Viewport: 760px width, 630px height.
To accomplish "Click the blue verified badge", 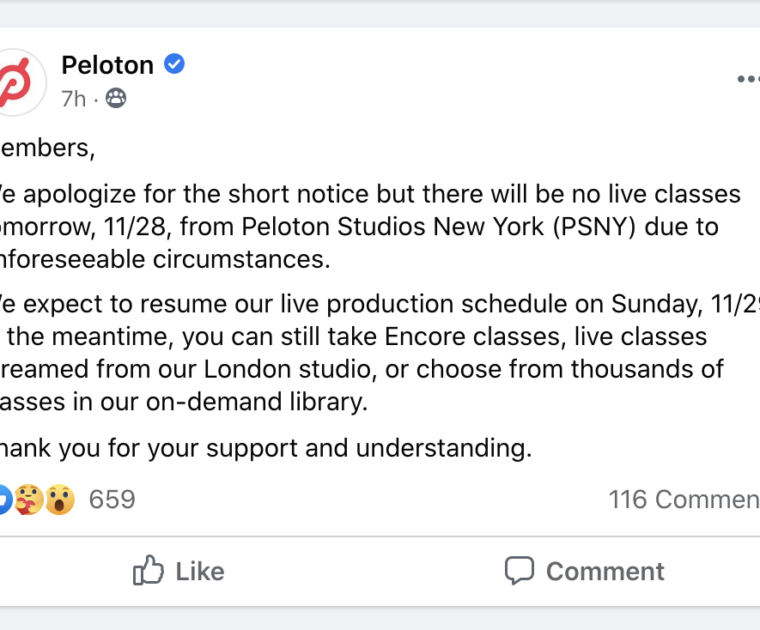I will tap(174, 65).
